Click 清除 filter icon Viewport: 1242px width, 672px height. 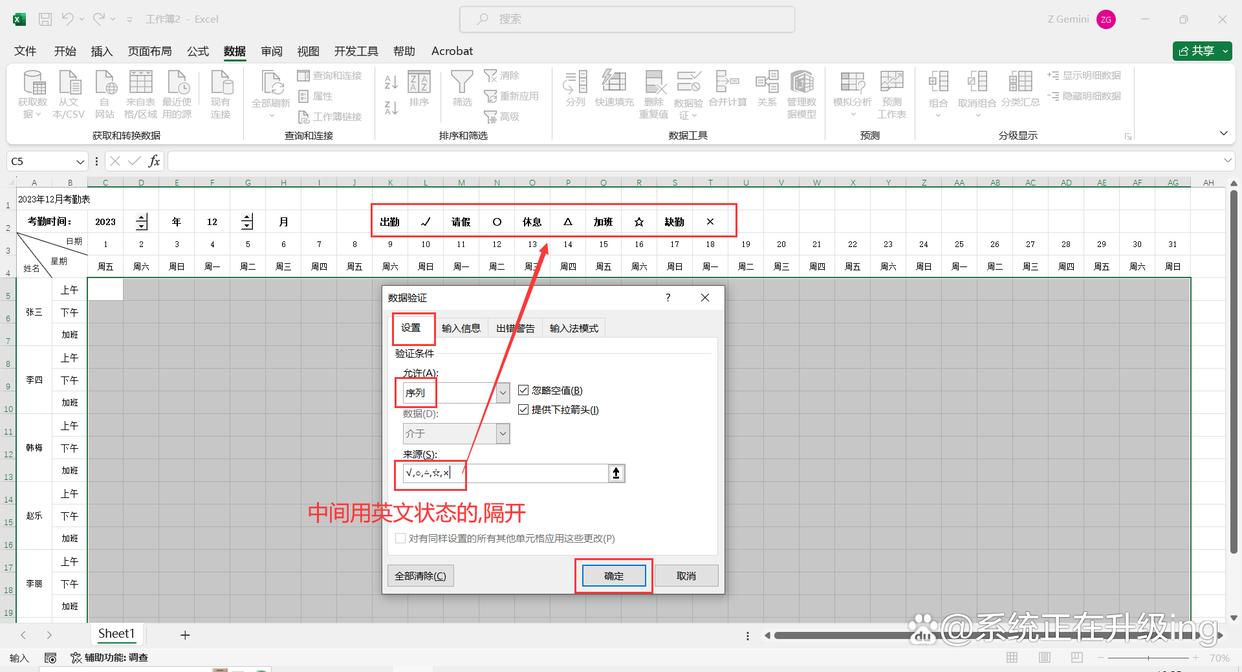point(502,76)
